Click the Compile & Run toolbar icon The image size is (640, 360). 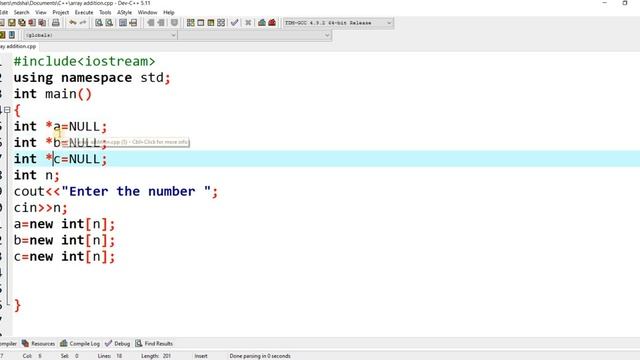pyautogui.click(x=211, y=23)
